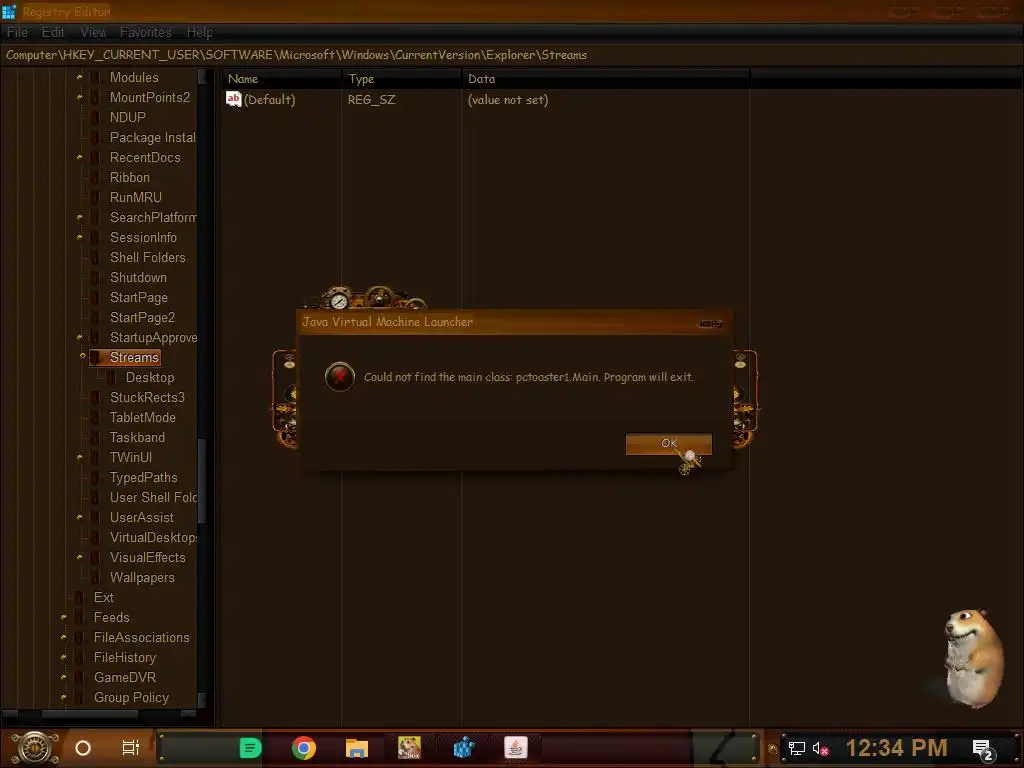Click the registry path address bar

click(x=512, y=55)
